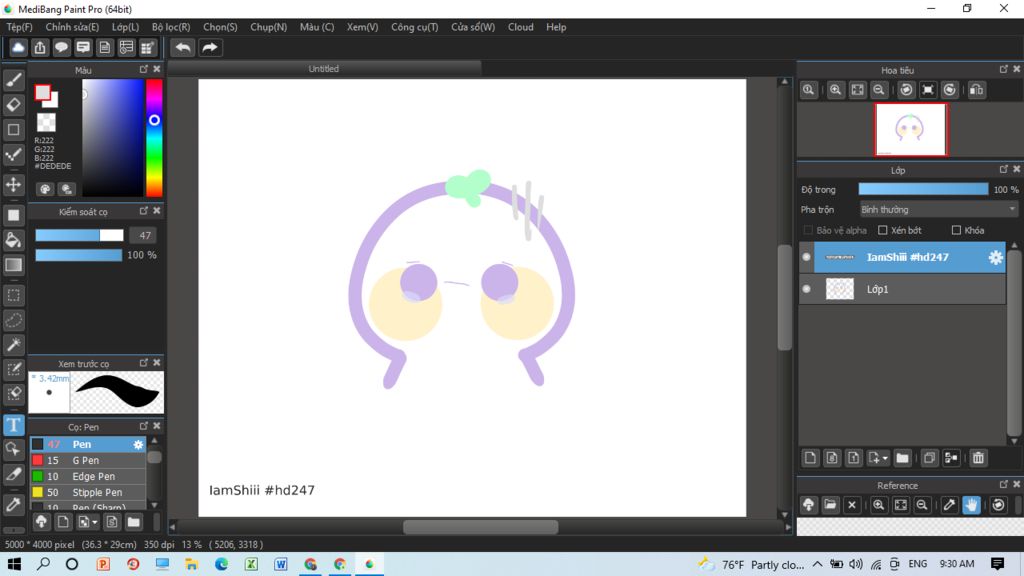This screenshot has height=576, width=1024.
Task: Pop out the Màu color panel
Action: click(x=144, y=69)
